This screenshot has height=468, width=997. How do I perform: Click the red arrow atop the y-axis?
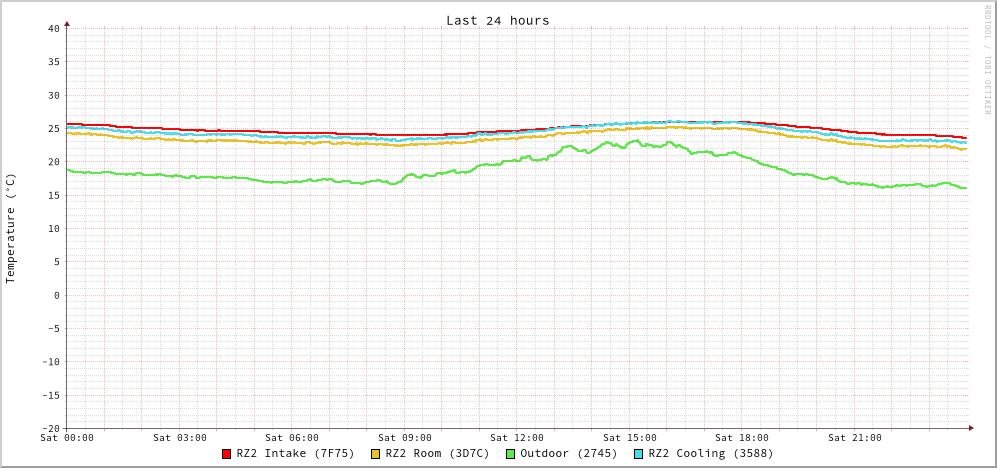[67, 22]
